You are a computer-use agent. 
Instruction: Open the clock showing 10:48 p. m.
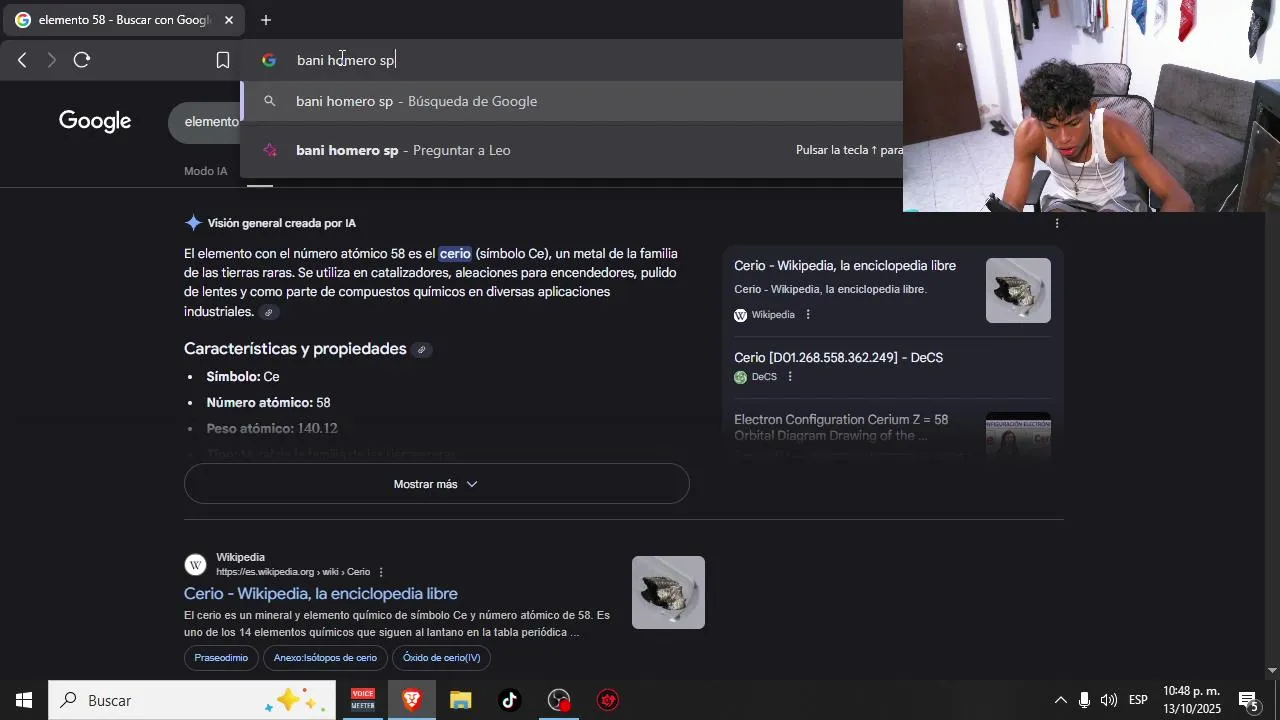point(1191,700)
